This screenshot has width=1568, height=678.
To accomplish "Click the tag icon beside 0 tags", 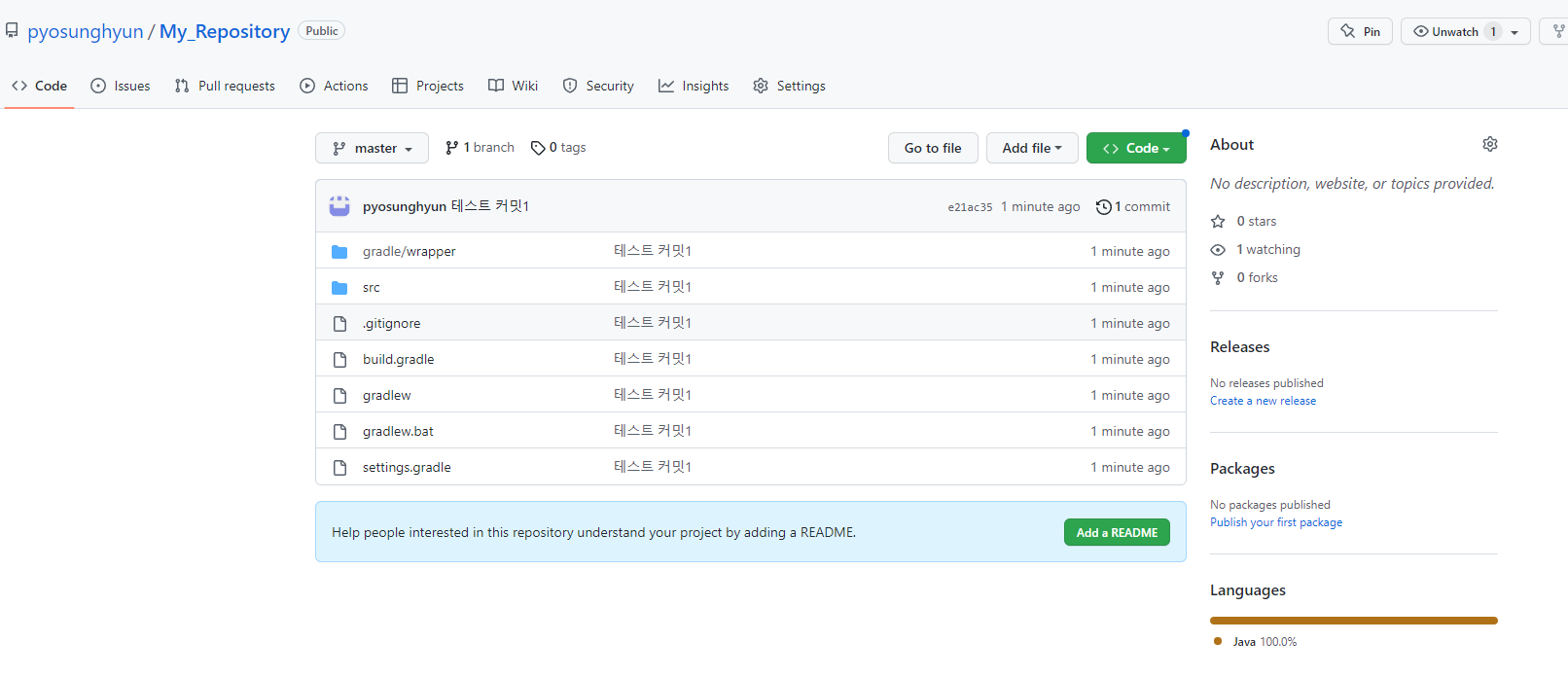I will (x=538, y=148).
